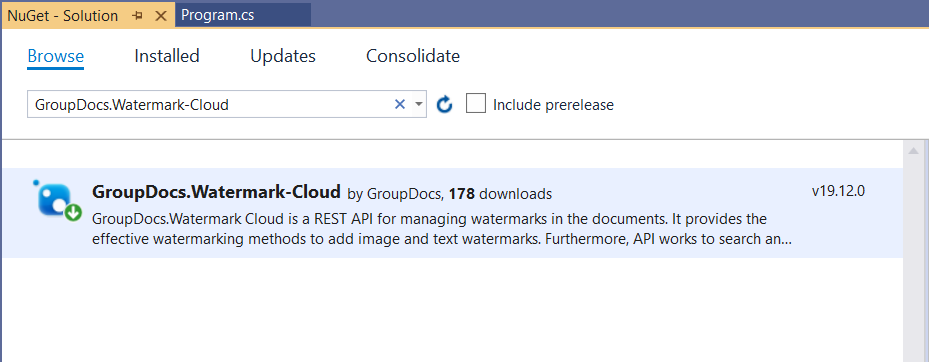929x362 pixels.
Task: Pin the NuGet - Solution tab
Action: click(x=137, y=16)
